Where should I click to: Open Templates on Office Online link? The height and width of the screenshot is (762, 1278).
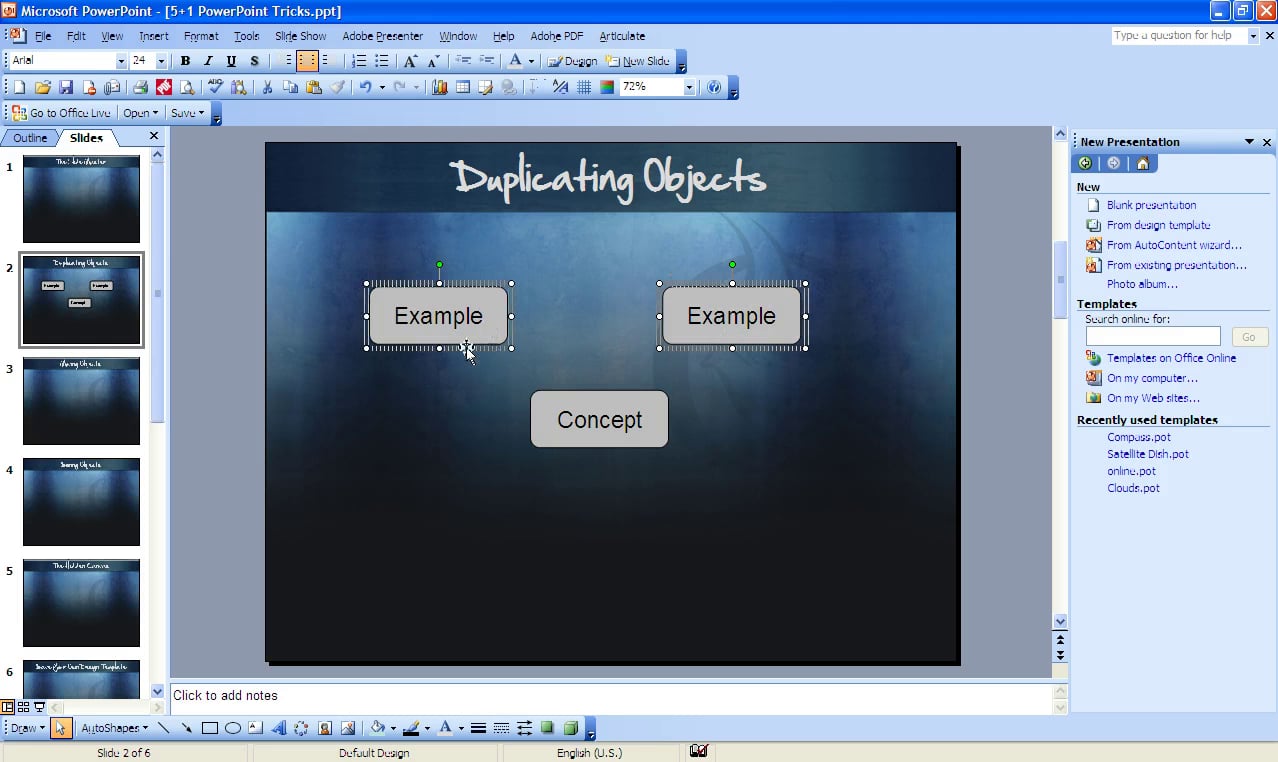1171,358
